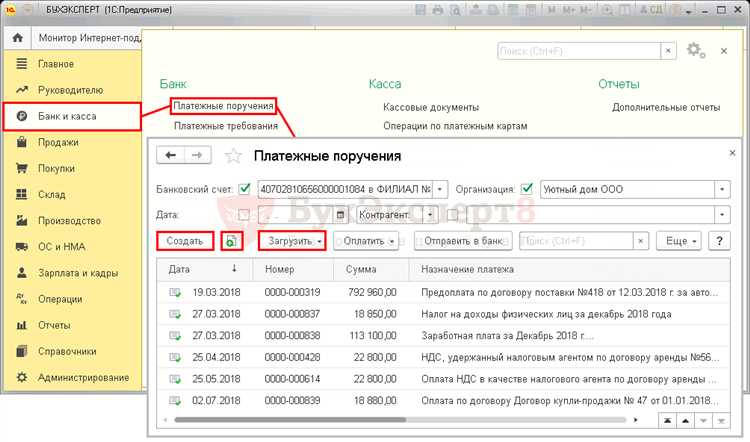750x442 pixels.
Task: Select Банк и касса in sidebar
Action: [x=72, y=116]
